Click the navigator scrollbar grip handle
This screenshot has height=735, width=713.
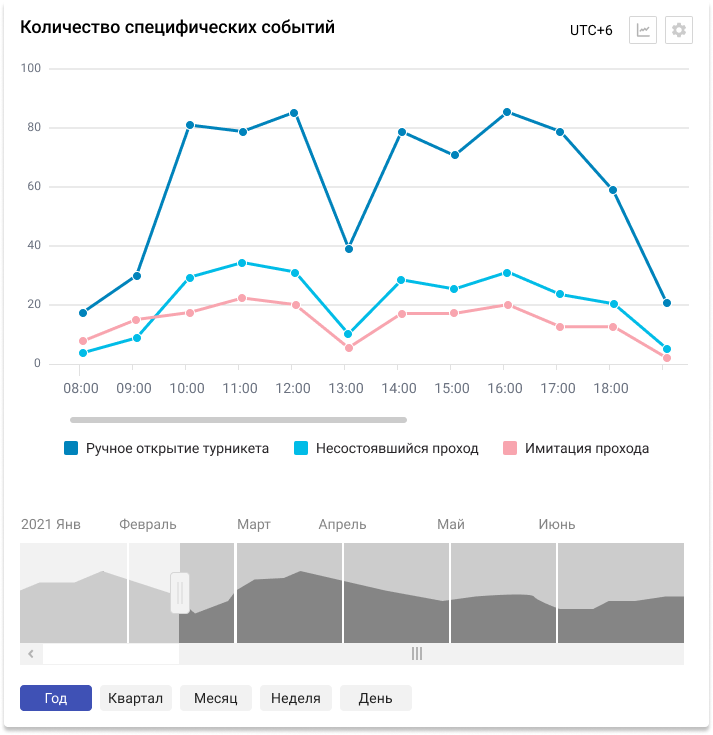417,653
